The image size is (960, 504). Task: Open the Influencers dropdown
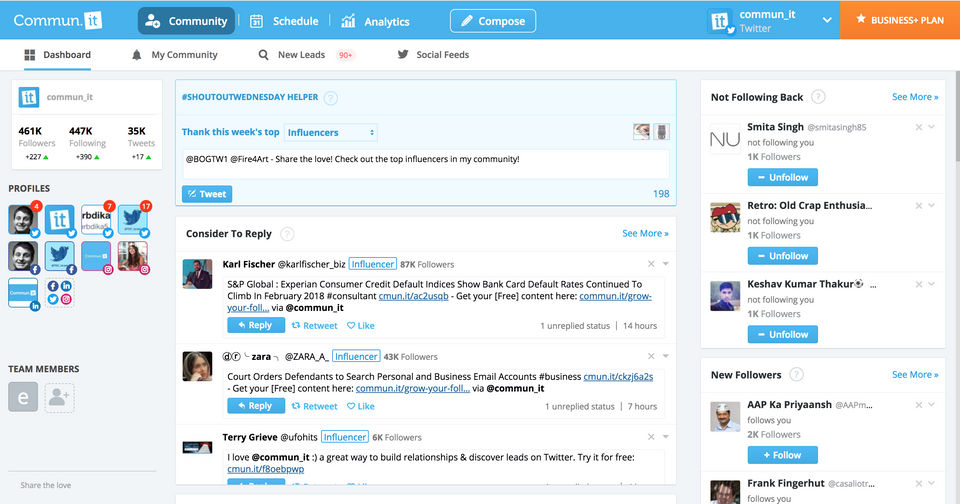point(331,132)
